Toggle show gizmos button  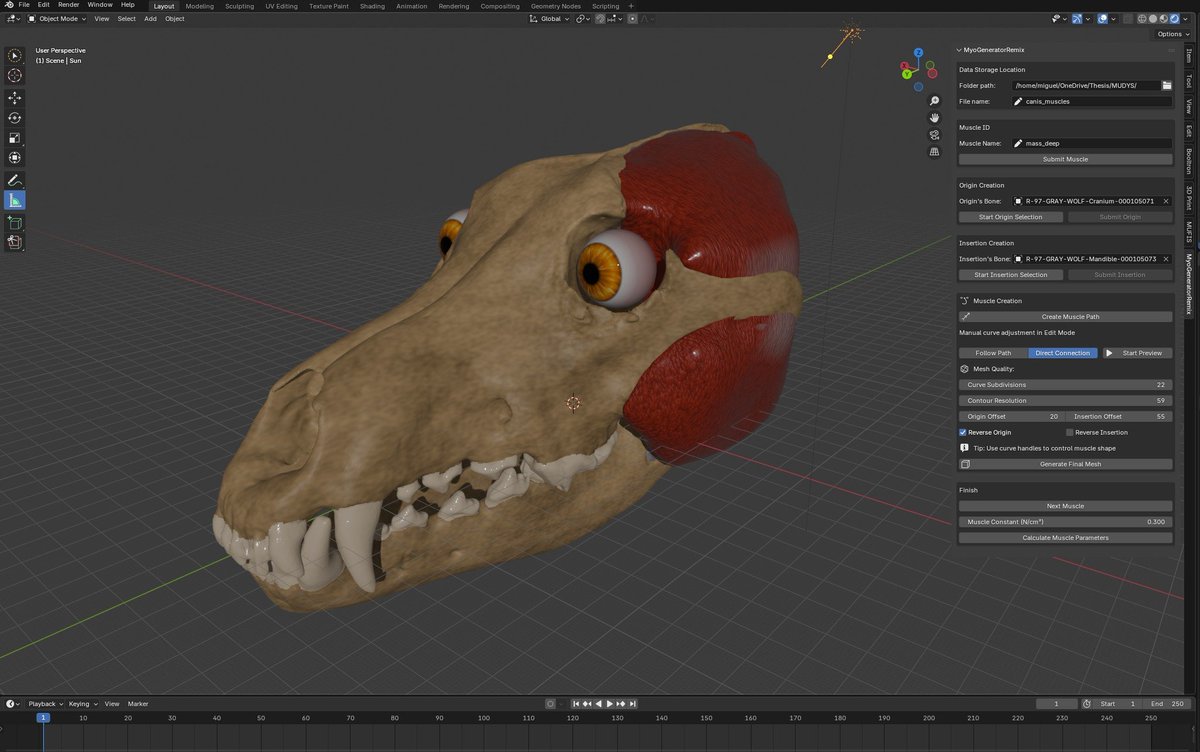(x=1077, y=18)
